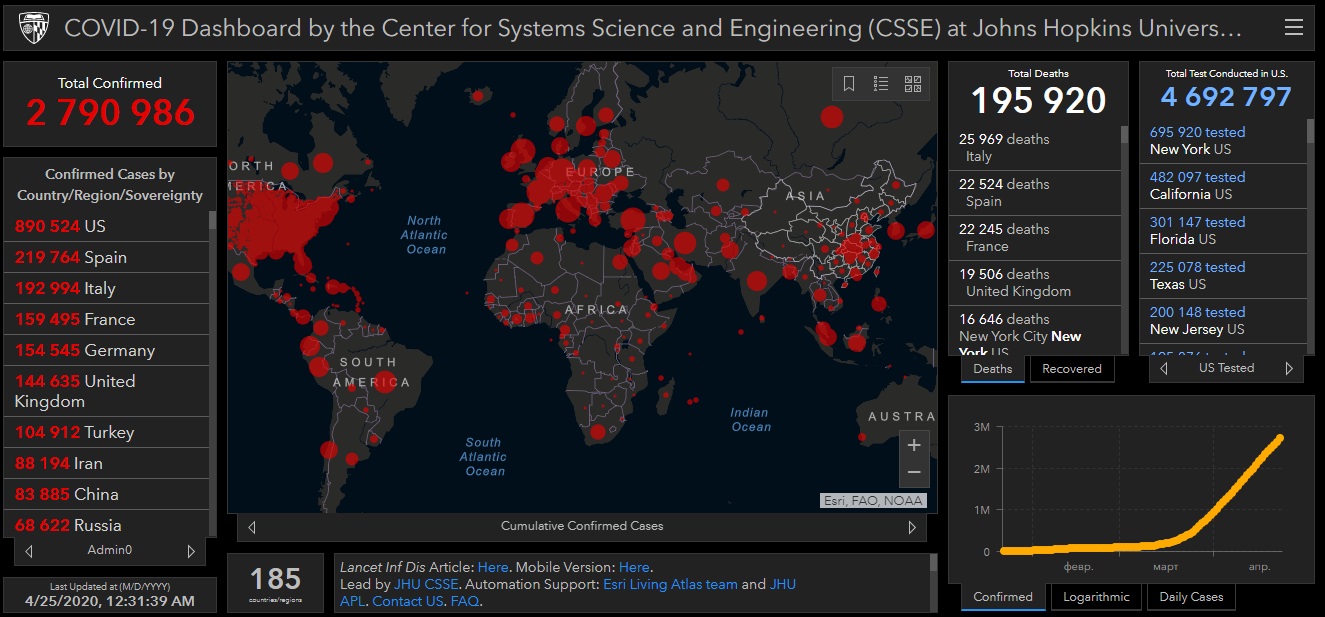The width and height of the screenshot is (1325, 617).
Task: Show the map legend list icon
Action: (881, 84)
